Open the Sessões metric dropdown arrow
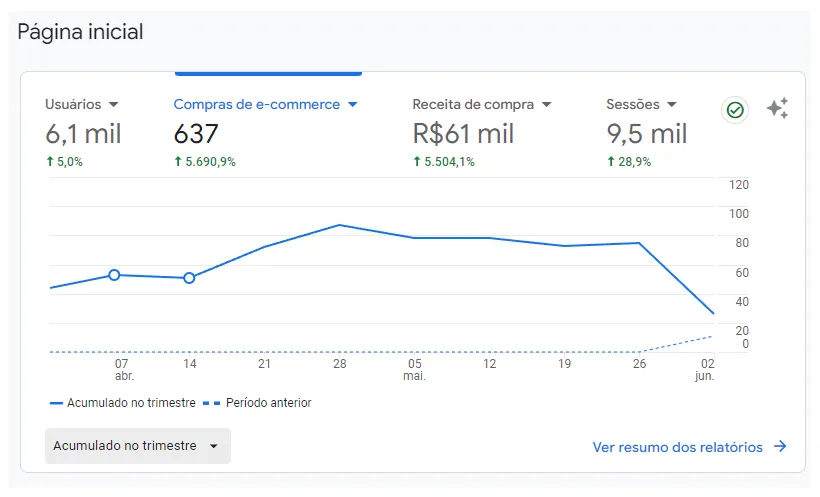 pyautogui.click(x=672, y=105)
